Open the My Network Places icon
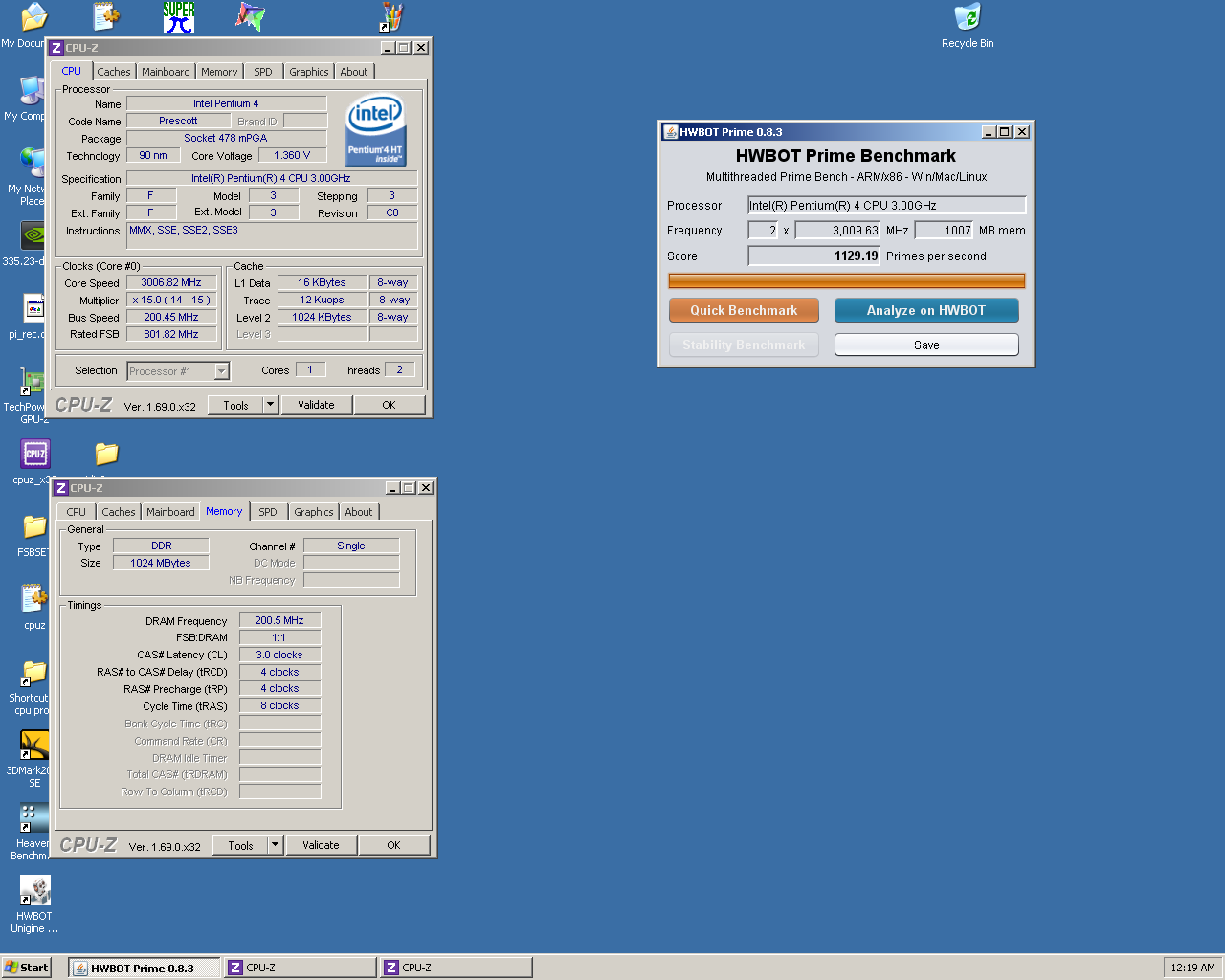This screenshot has height=980, width=1225. click(x=33, y=163)
